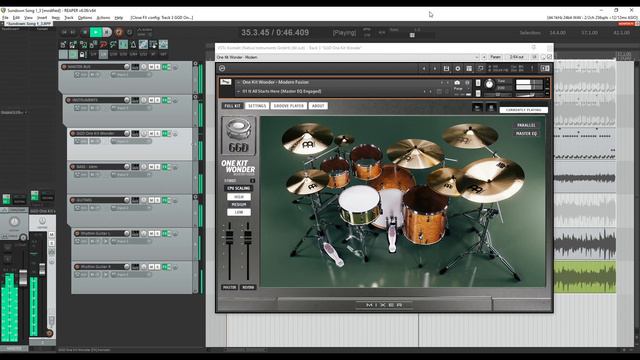The image size is (640, 360).
Task: Click the CURRENTLY PLAYING button
Action: 524,110
